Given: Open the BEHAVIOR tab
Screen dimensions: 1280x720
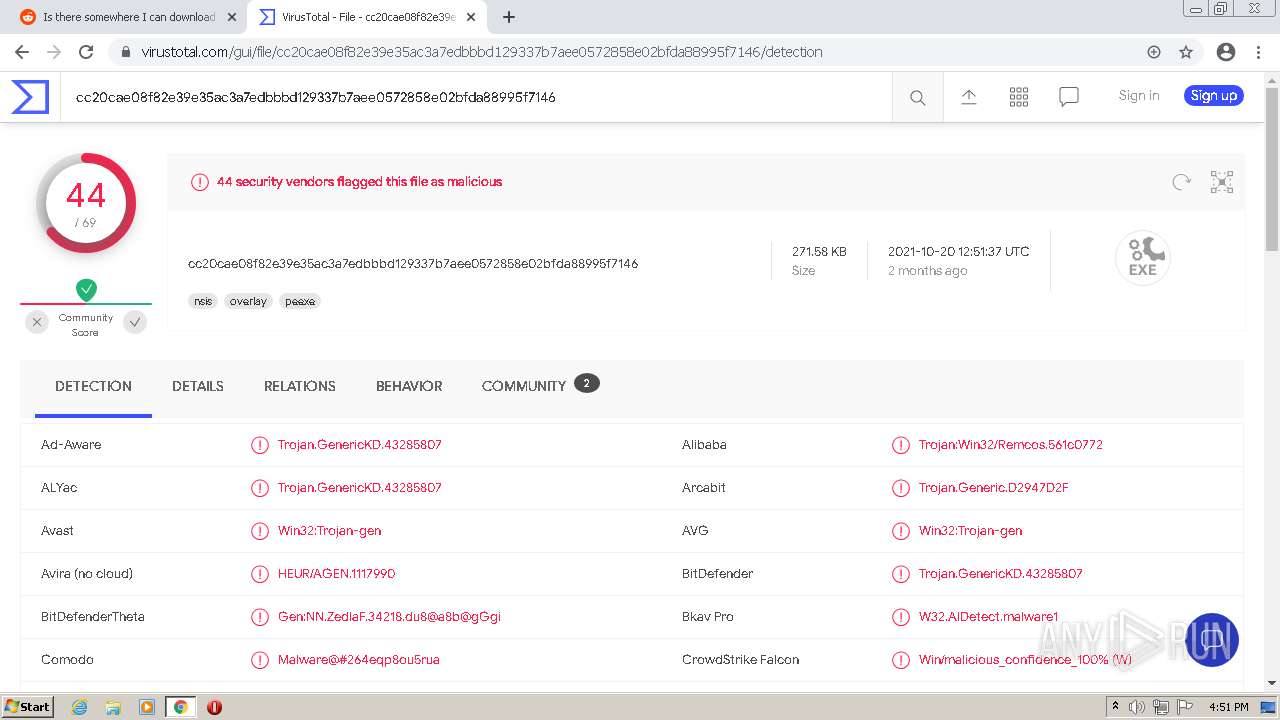Looking at the screenshot, I should click(409, 386).
